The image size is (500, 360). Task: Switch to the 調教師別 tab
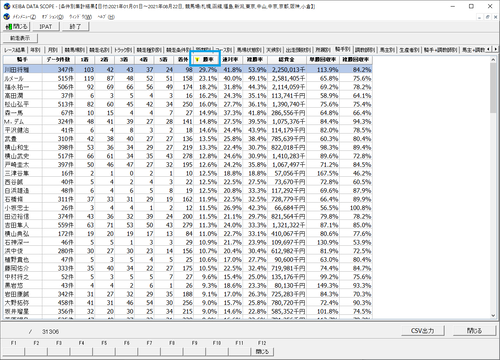(365, 50)
